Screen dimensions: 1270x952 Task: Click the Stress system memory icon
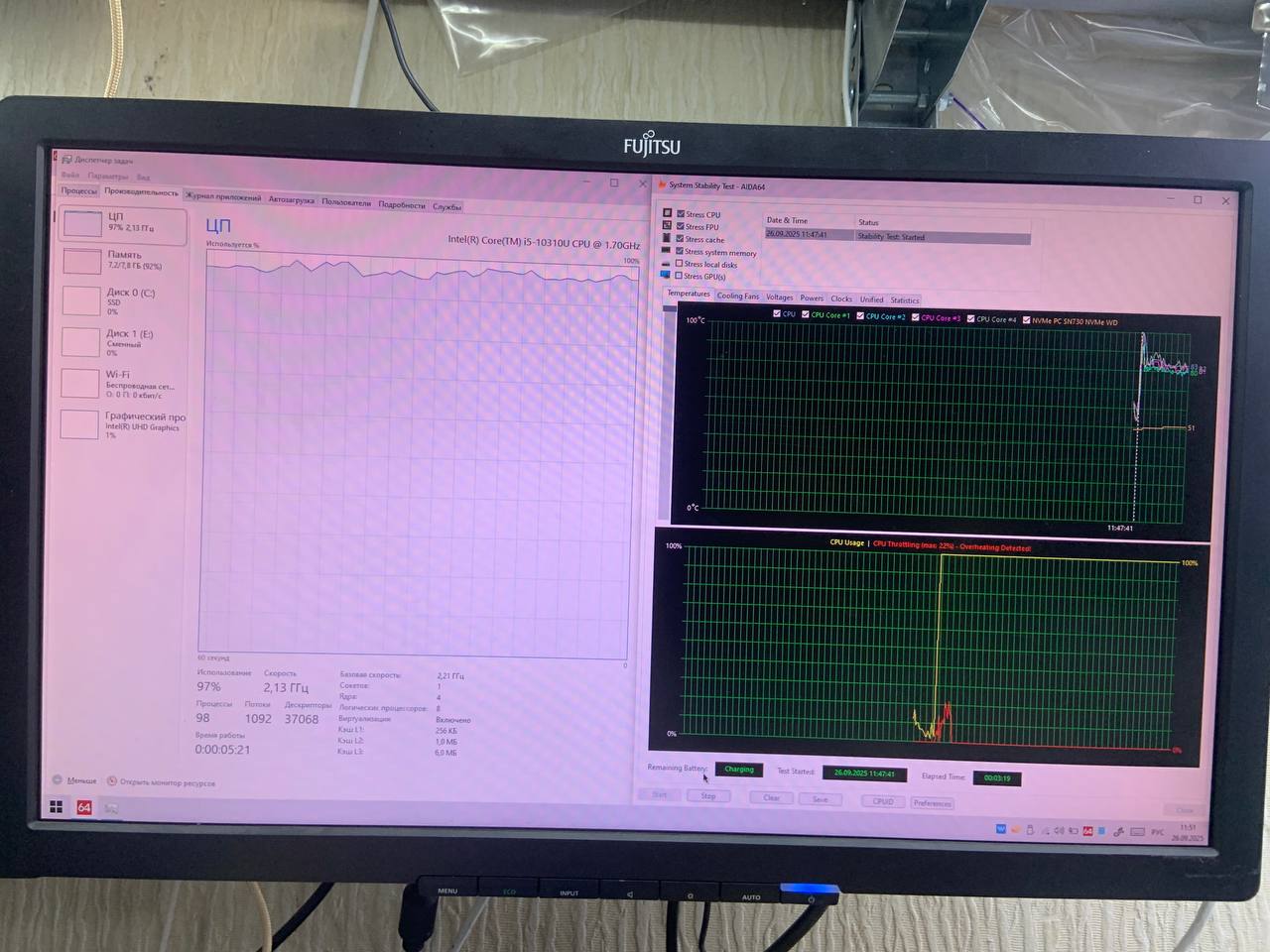[x=667, y=251]
